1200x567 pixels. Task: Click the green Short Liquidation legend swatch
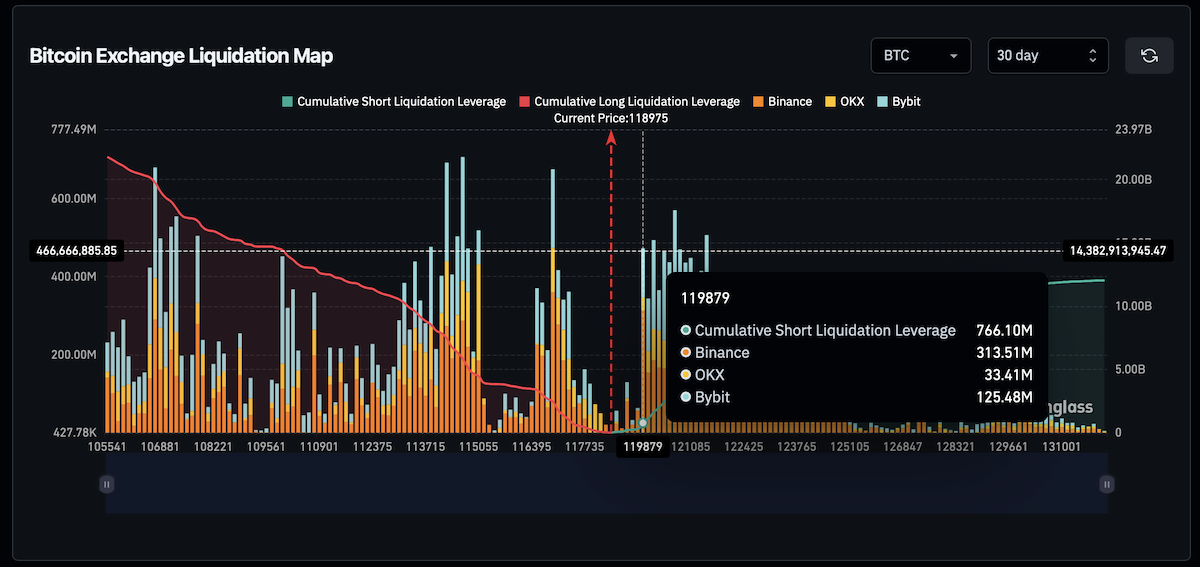pos(288,102)
